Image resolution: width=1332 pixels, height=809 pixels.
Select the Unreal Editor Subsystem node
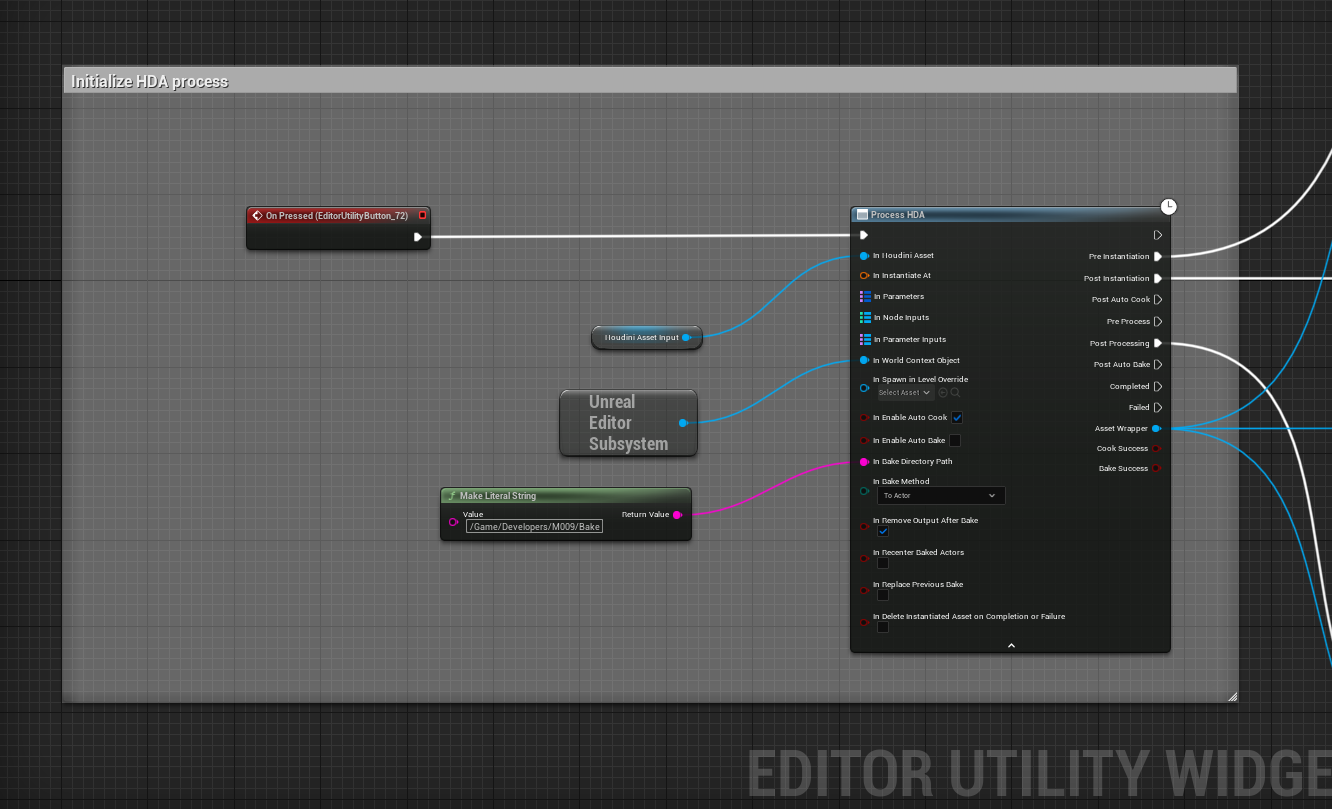coord(628,423)
